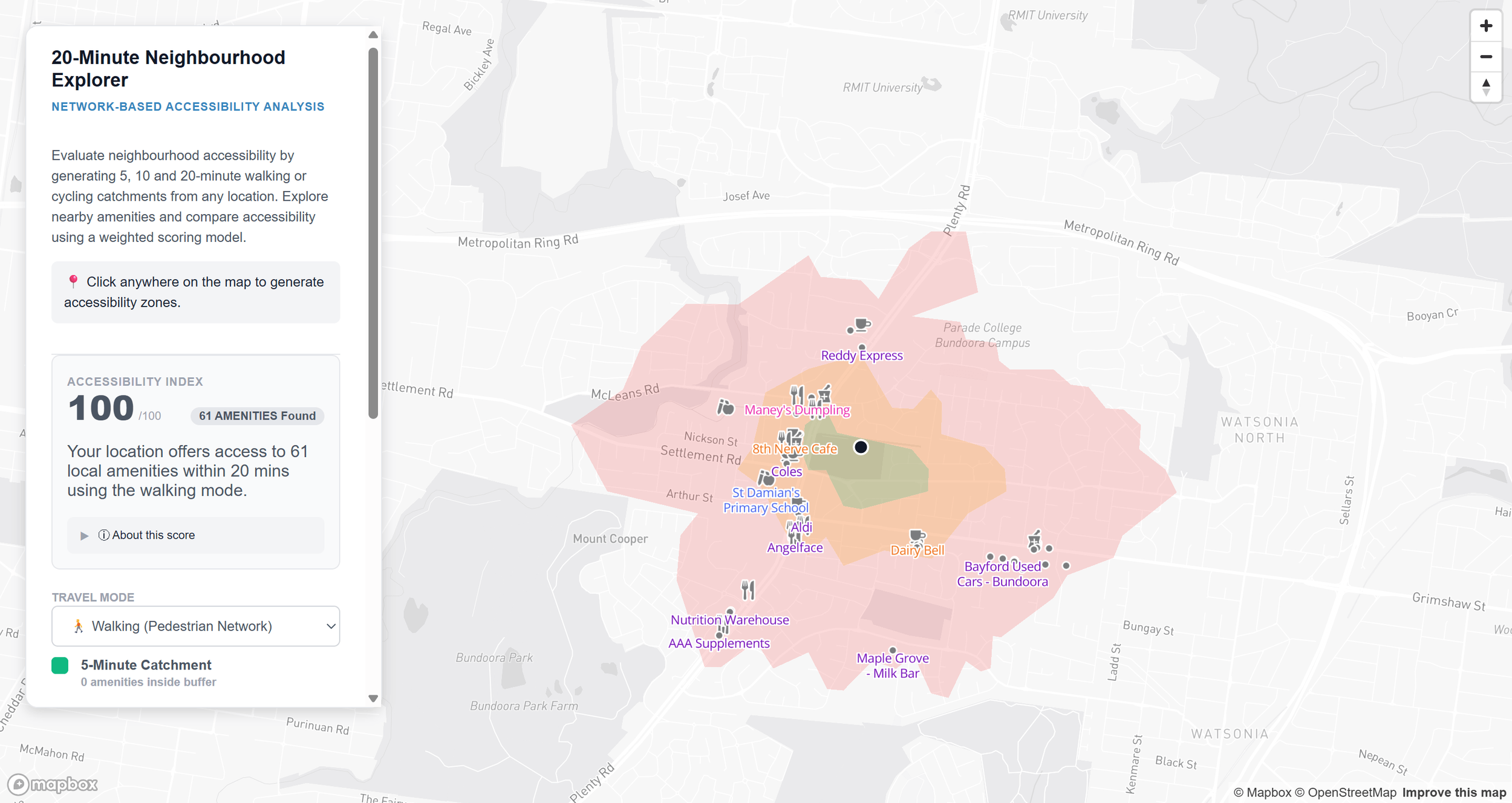Click the 61 AMENITIES Found badge
Screen dimensions: 1512x803
258,416
